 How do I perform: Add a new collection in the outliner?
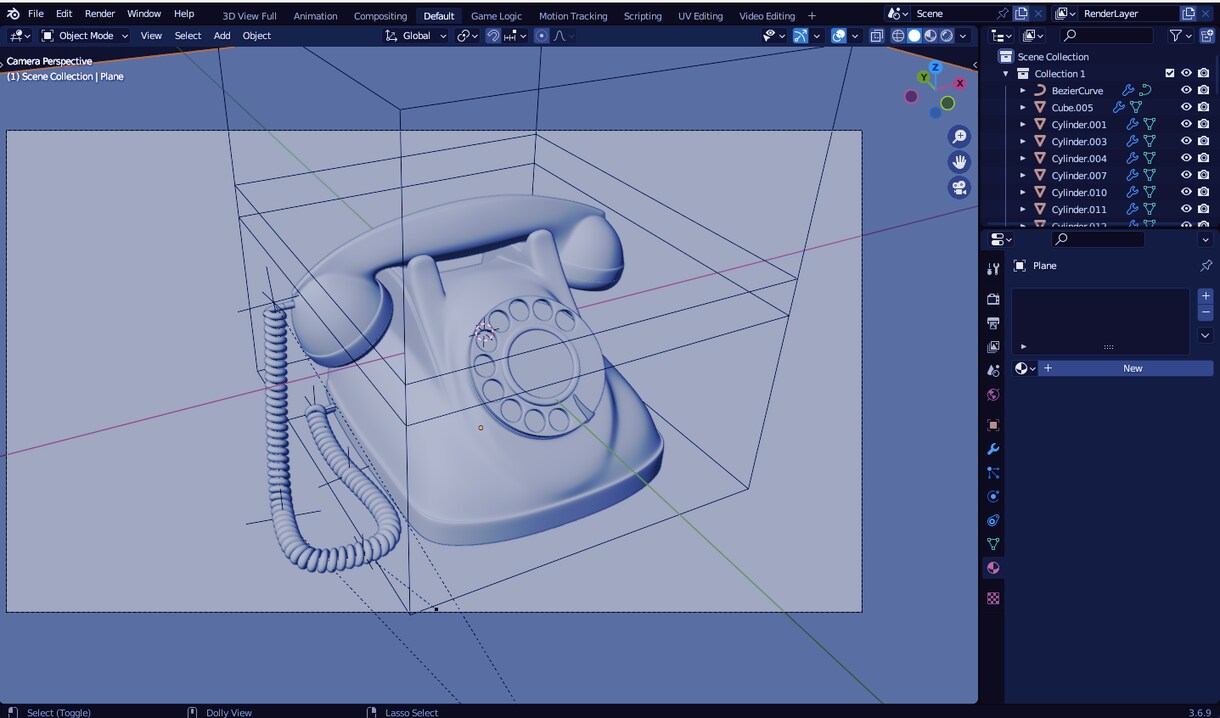coord(1205,36)
